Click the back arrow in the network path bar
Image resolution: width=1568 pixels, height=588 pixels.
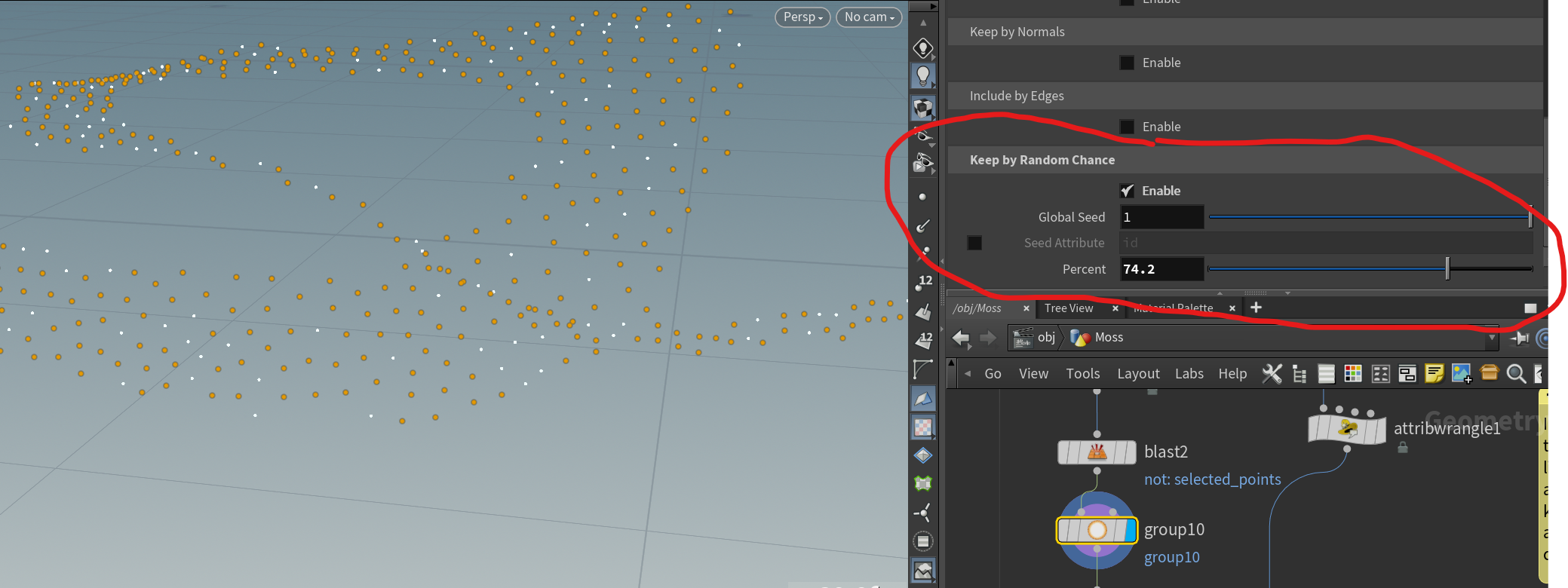961,338
